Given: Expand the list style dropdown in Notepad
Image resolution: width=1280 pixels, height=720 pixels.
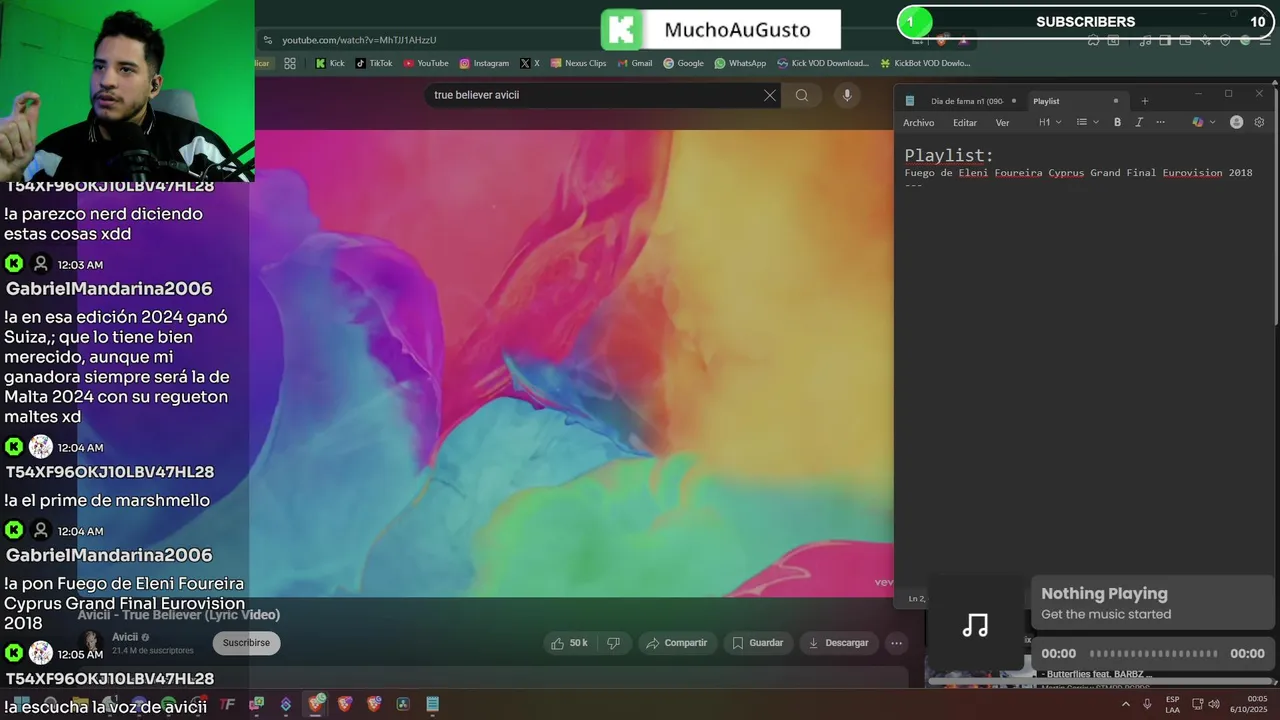Looking at the screenshot, I should (1087, 122).
